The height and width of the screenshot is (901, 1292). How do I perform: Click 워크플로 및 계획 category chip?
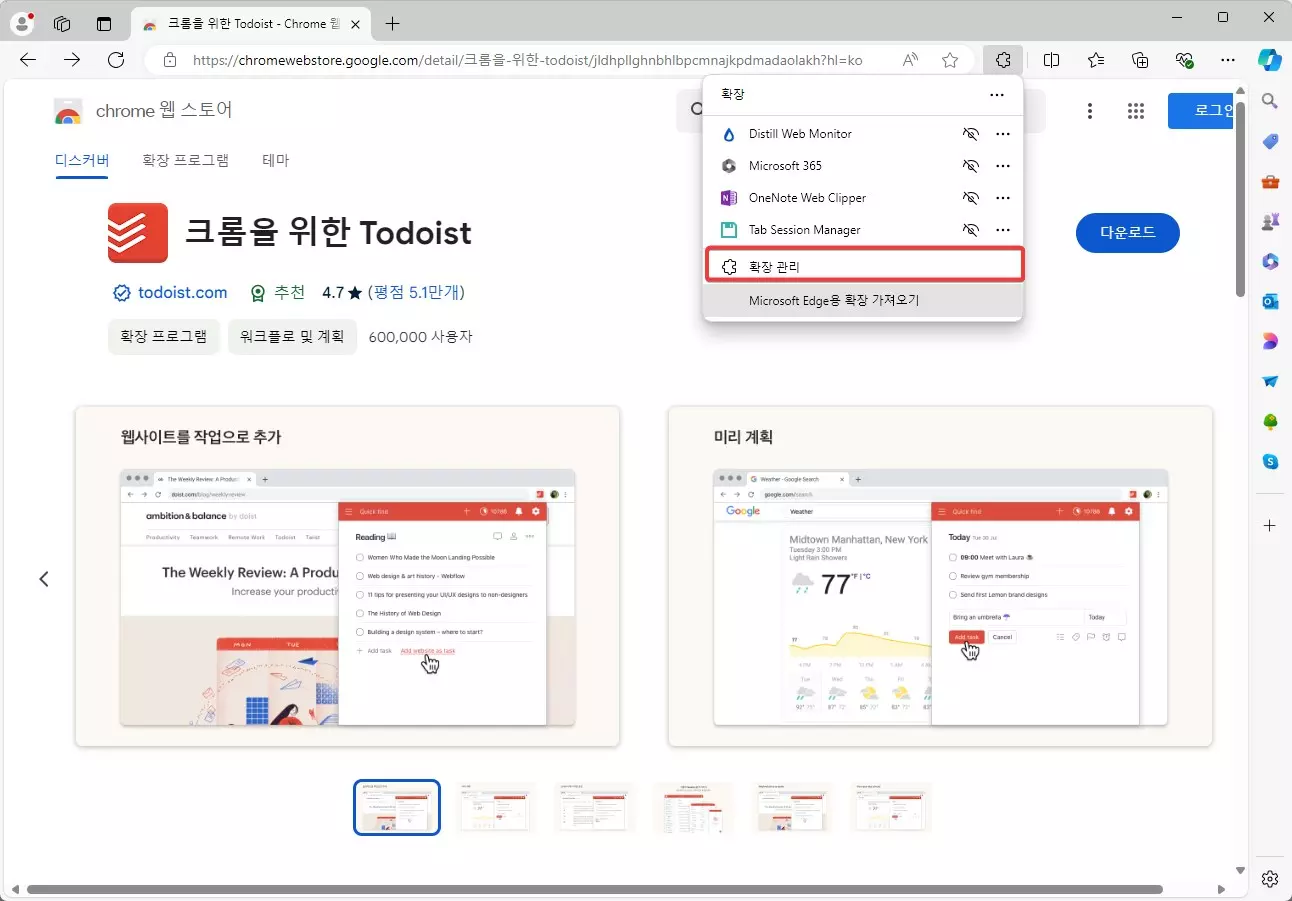pos(292,337)
